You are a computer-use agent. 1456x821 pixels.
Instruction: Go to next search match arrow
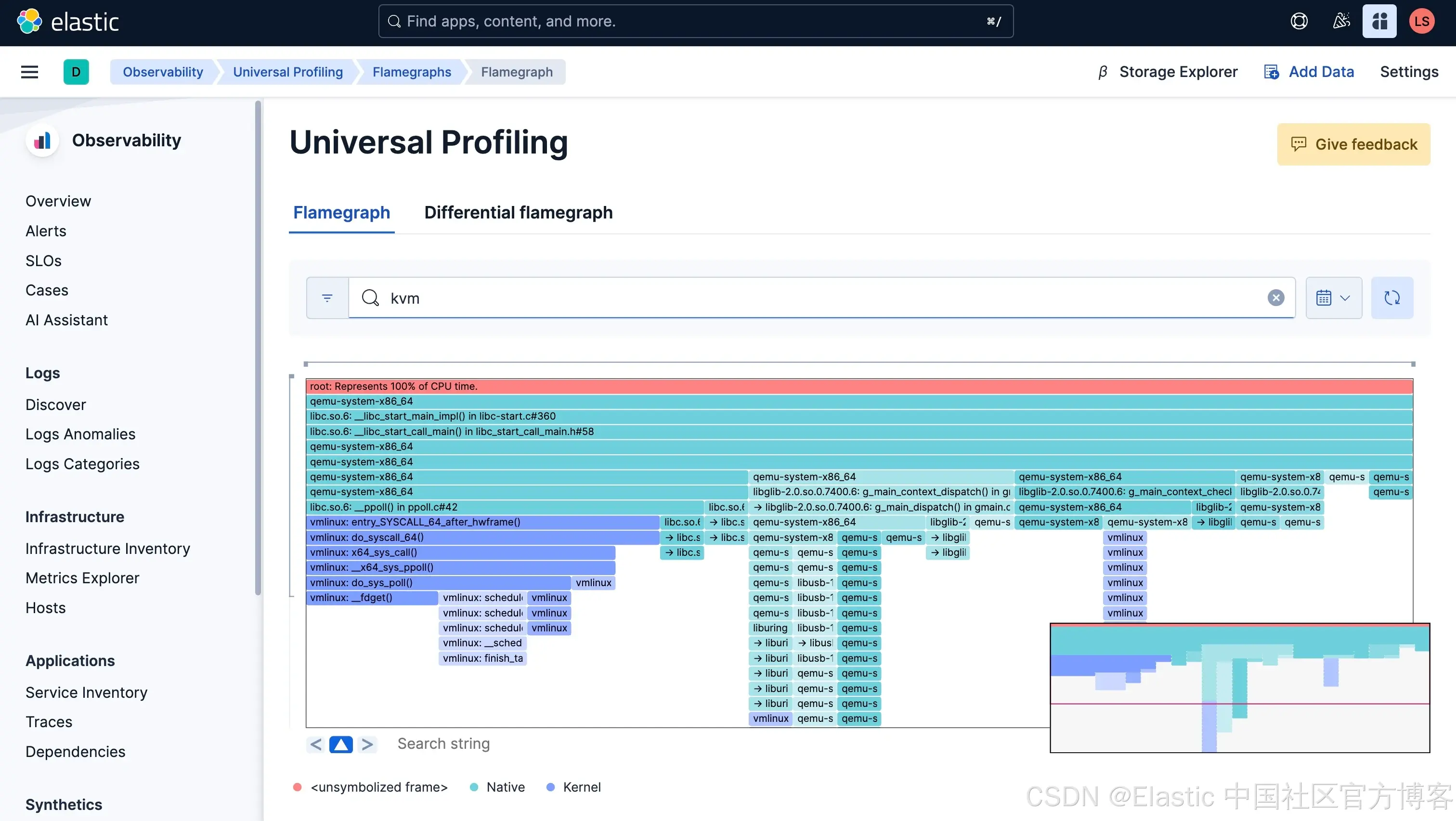367,744
